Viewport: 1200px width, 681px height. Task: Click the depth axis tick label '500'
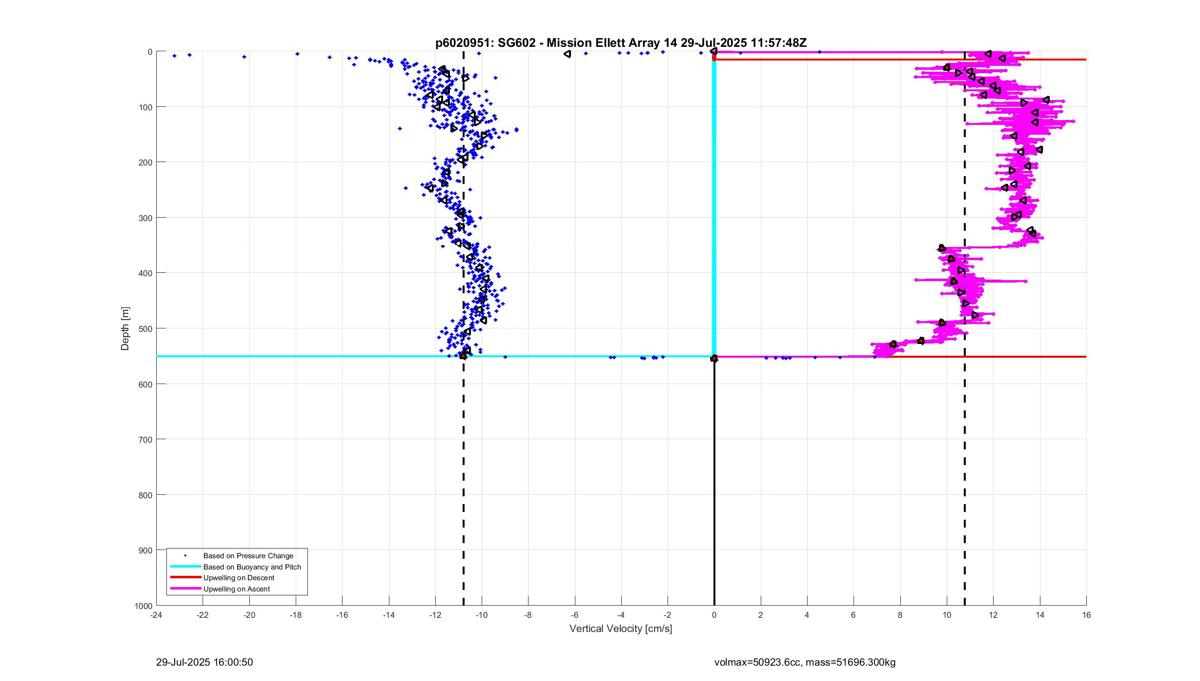tap(144, 329)
